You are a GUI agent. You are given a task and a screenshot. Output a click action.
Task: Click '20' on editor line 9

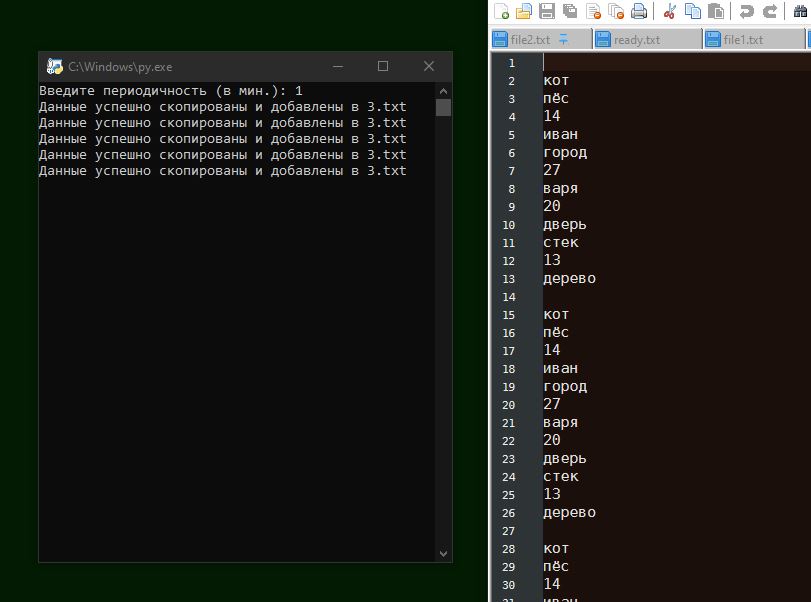pos(552,206)
